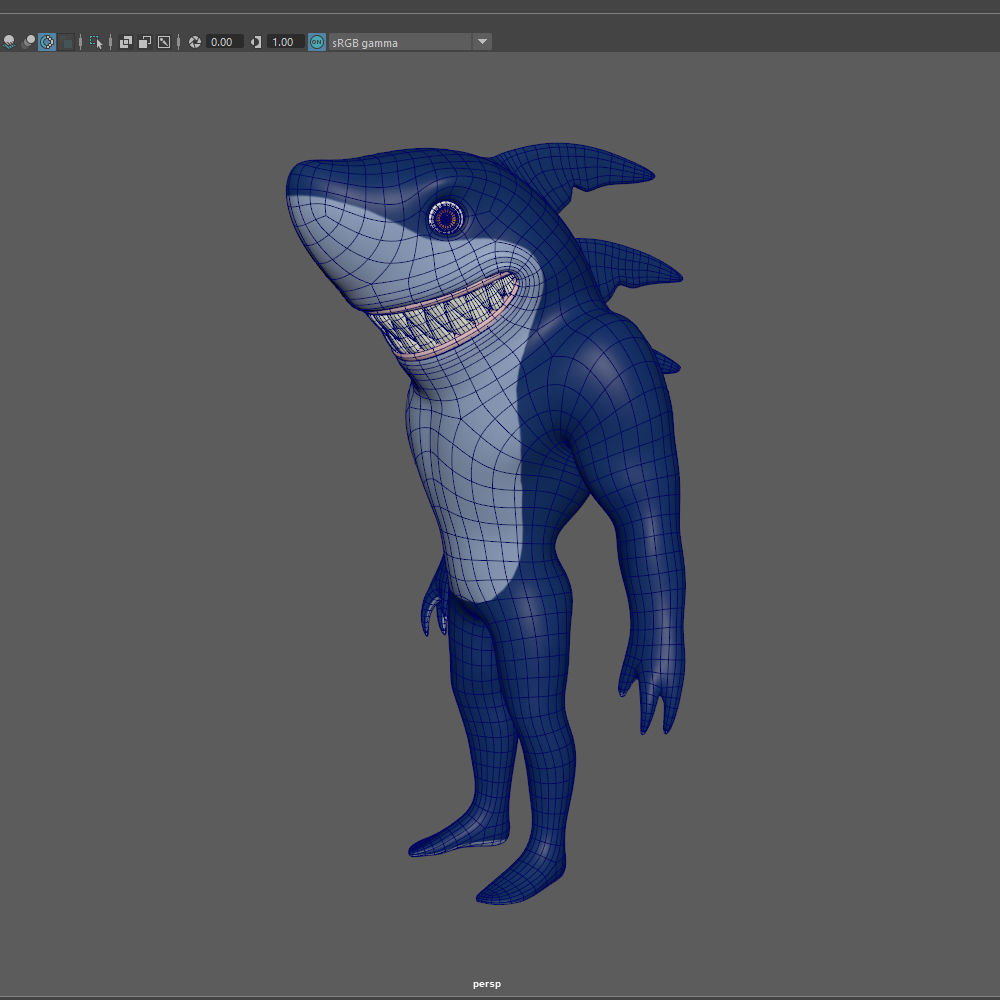1000x1000 pixels.
Task: Toggle screen space ambient occlusion icon
Action: click(x=28, y=42)
